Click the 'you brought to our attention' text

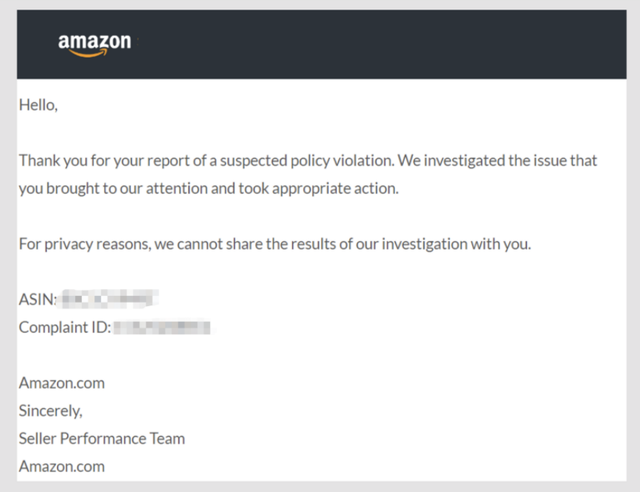coord(113,189)
